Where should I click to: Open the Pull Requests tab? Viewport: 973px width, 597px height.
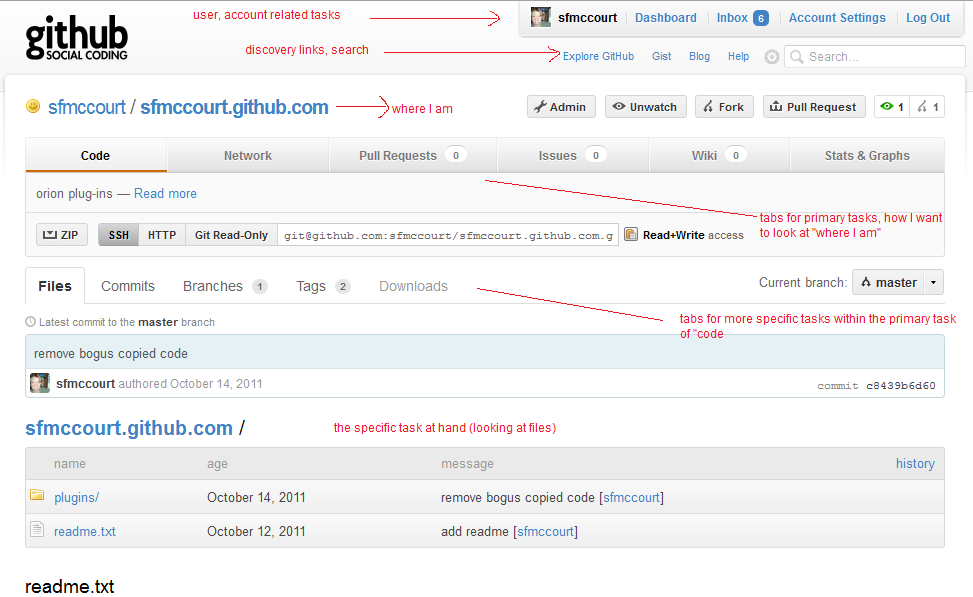[413, 155]
